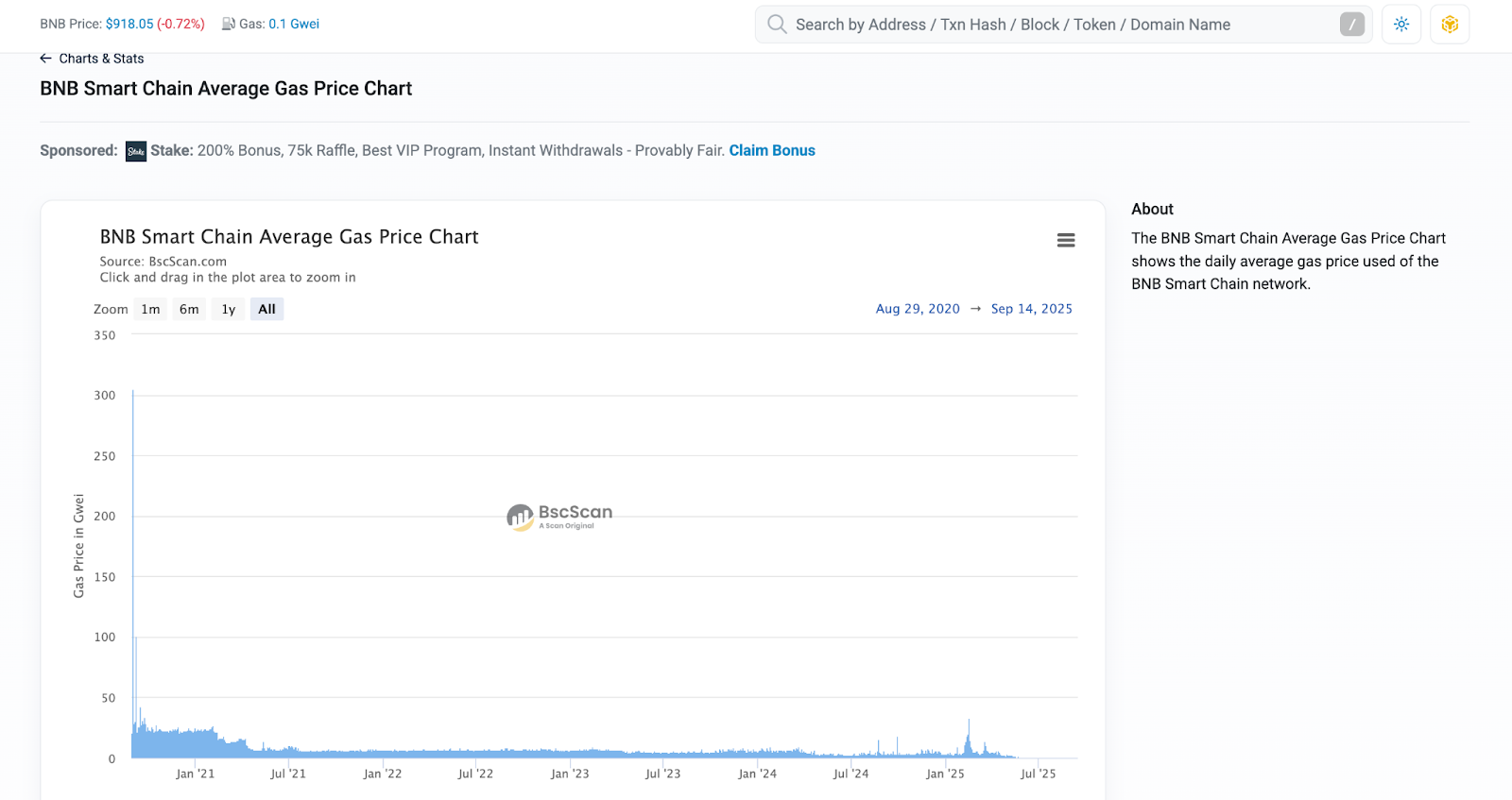This screenshot has height=800, width=1512.
Task: Toggle the light/dark theme sun icon
Action: [1401, 25]
